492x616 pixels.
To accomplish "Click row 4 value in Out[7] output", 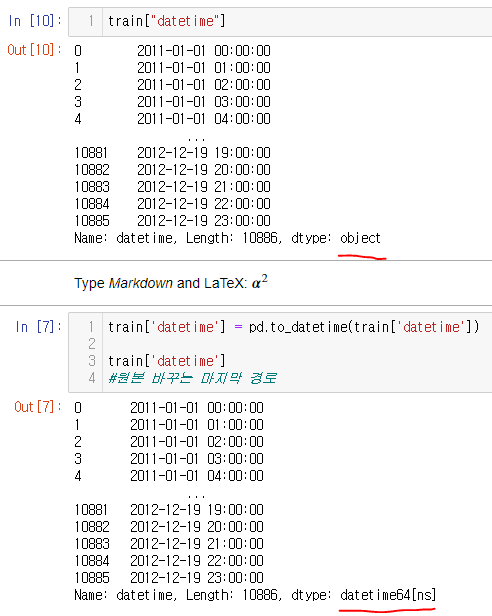I will point(197,476).
